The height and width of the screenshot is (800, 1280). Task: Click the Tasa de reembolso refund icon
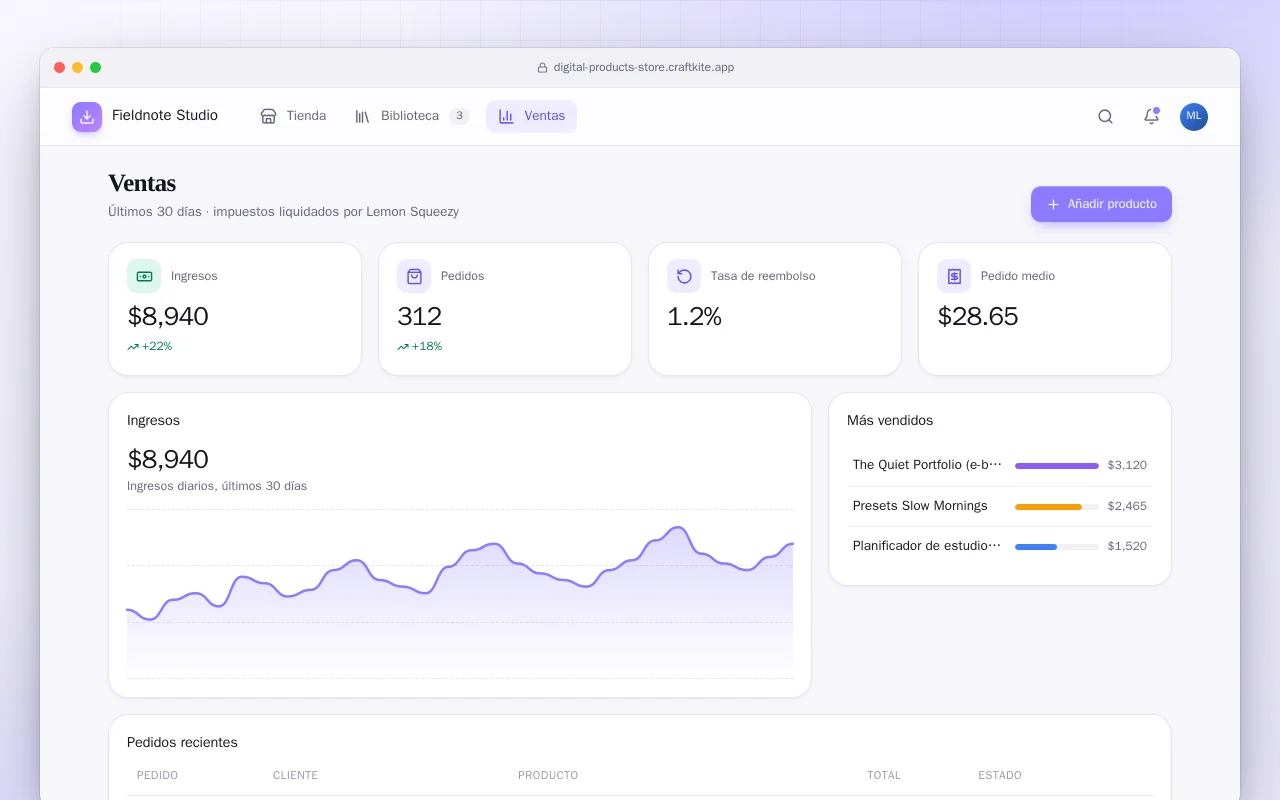coord(684,276)
